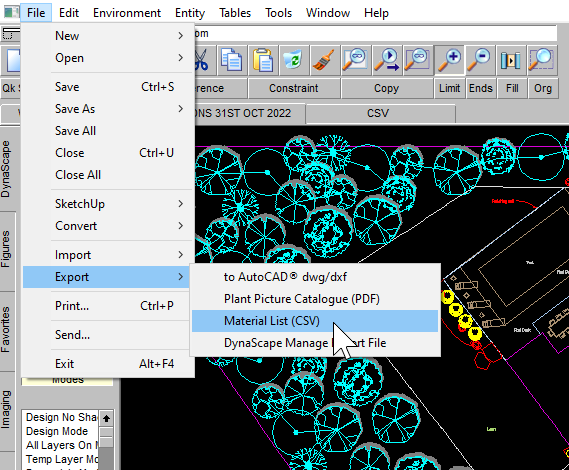Image resolution: width=569 pixels, height=470 pixels.
Task: Choose DynaScape Manage export file option
Action: [x=315, y=343]
